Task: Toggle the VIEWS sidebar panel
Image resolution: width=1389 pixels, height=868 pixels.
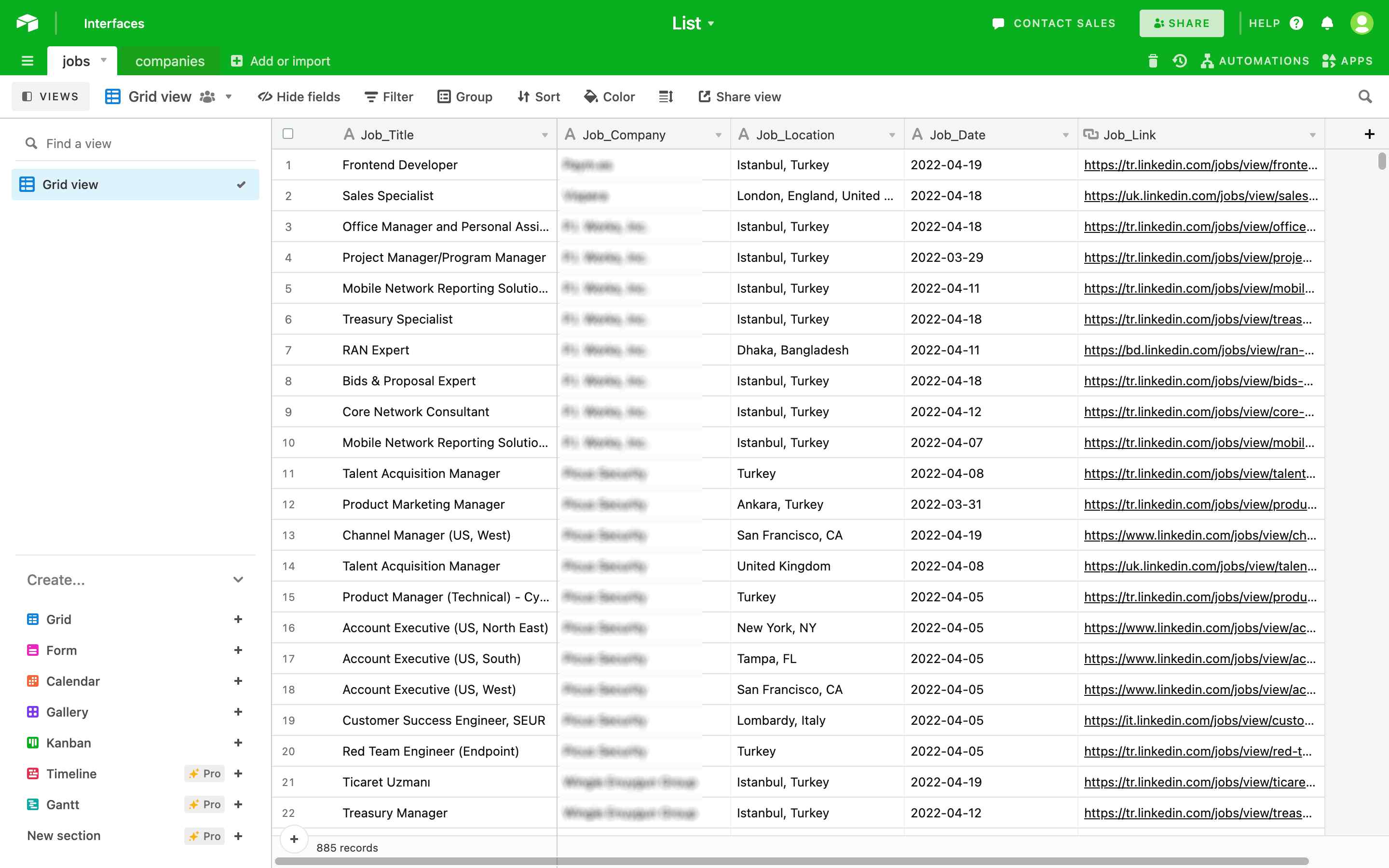Action: [x=51, y=96]
